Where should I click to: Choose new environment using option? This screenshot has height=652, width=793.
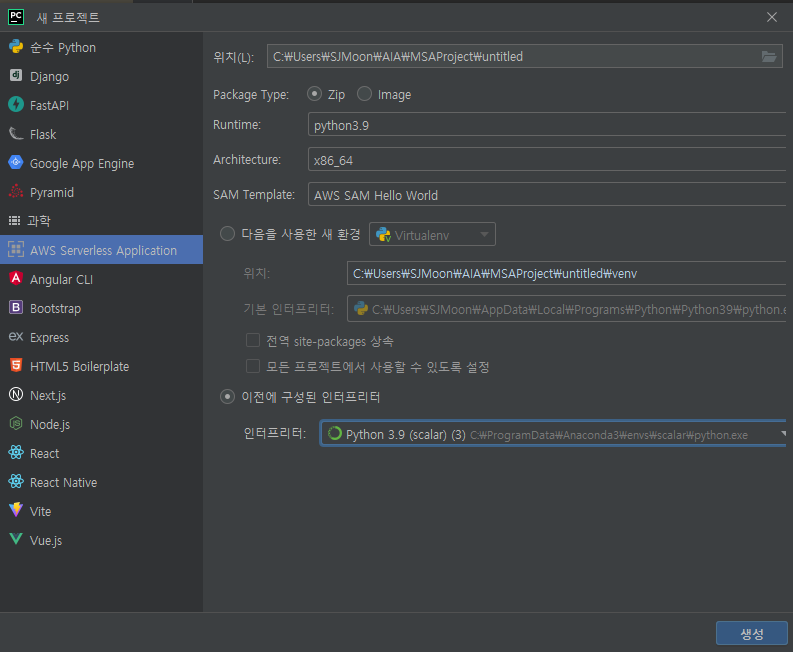[x=227, y=234]
